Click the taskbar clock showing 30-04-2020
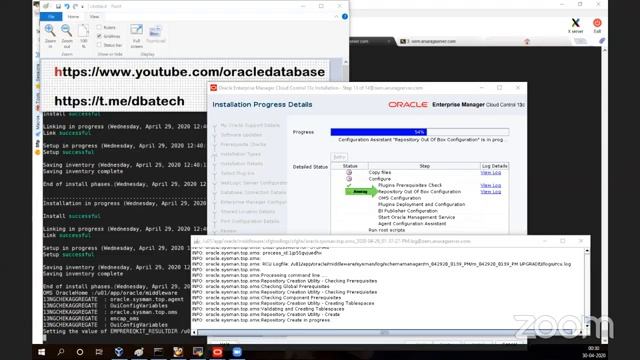640x360 pixels. [x=594, y=352]
